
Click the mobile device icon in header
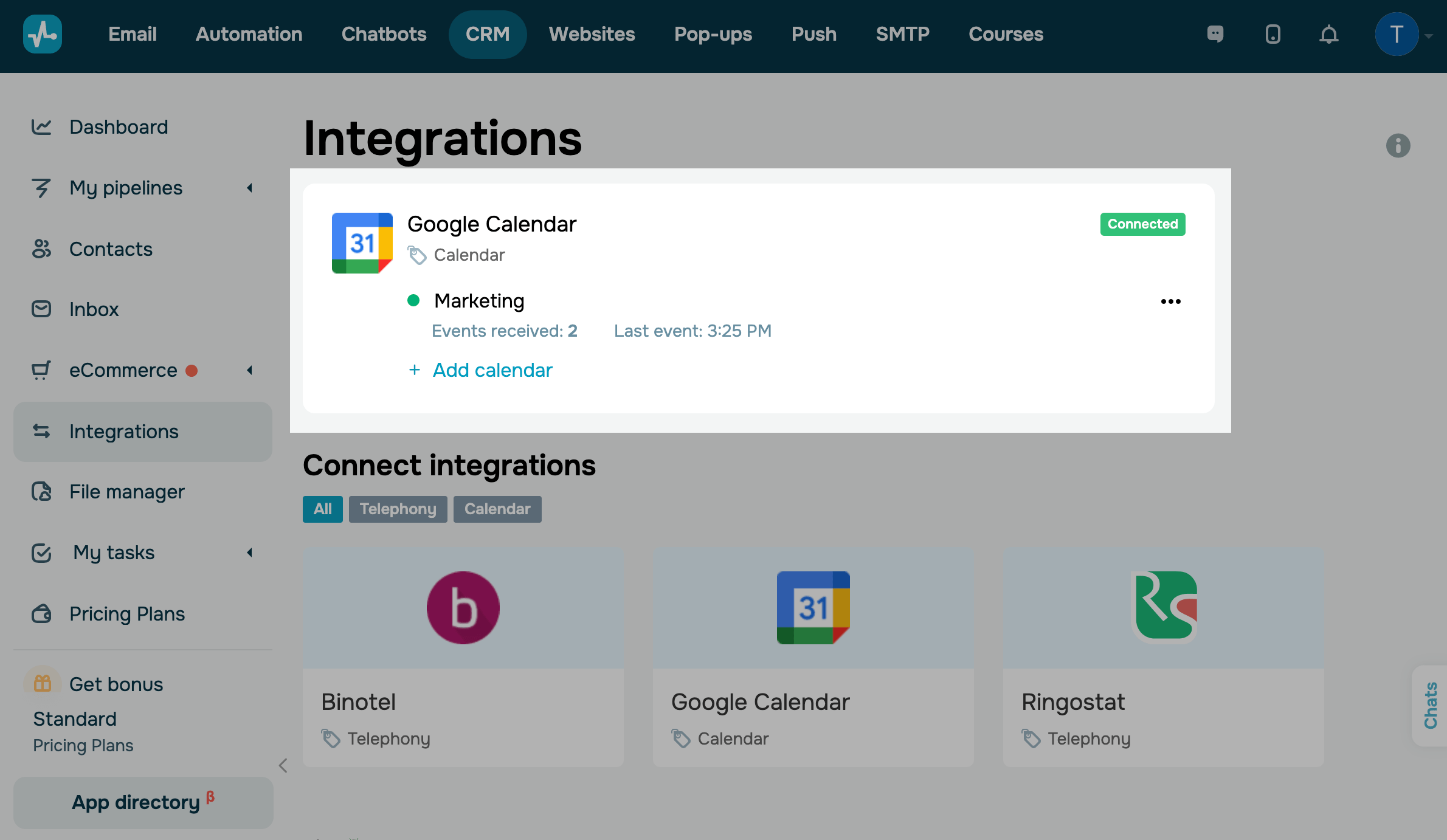1273,34
